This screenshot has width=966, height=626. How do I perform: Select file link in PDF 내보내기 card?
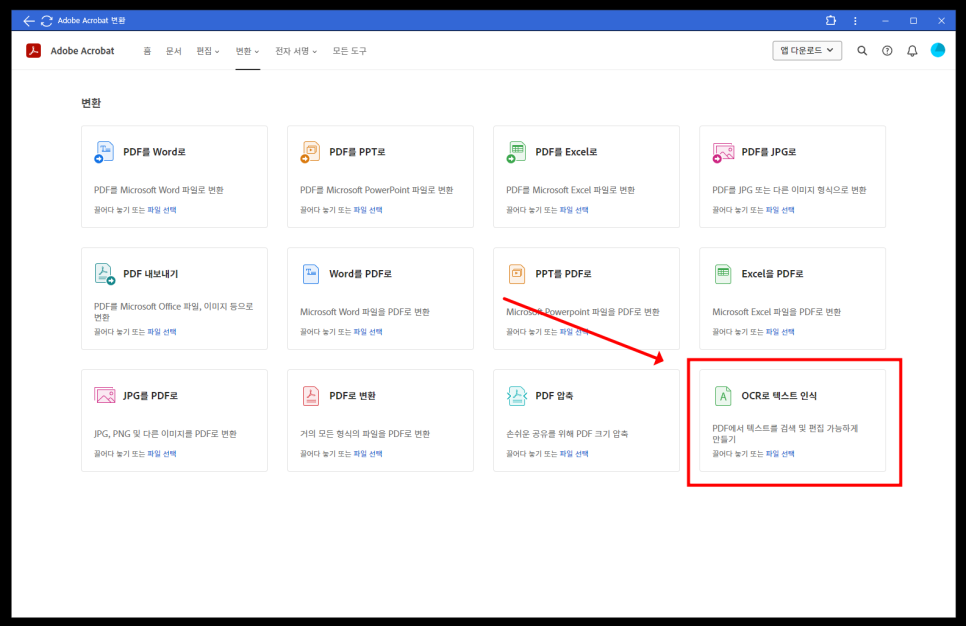tap(161, 332)
